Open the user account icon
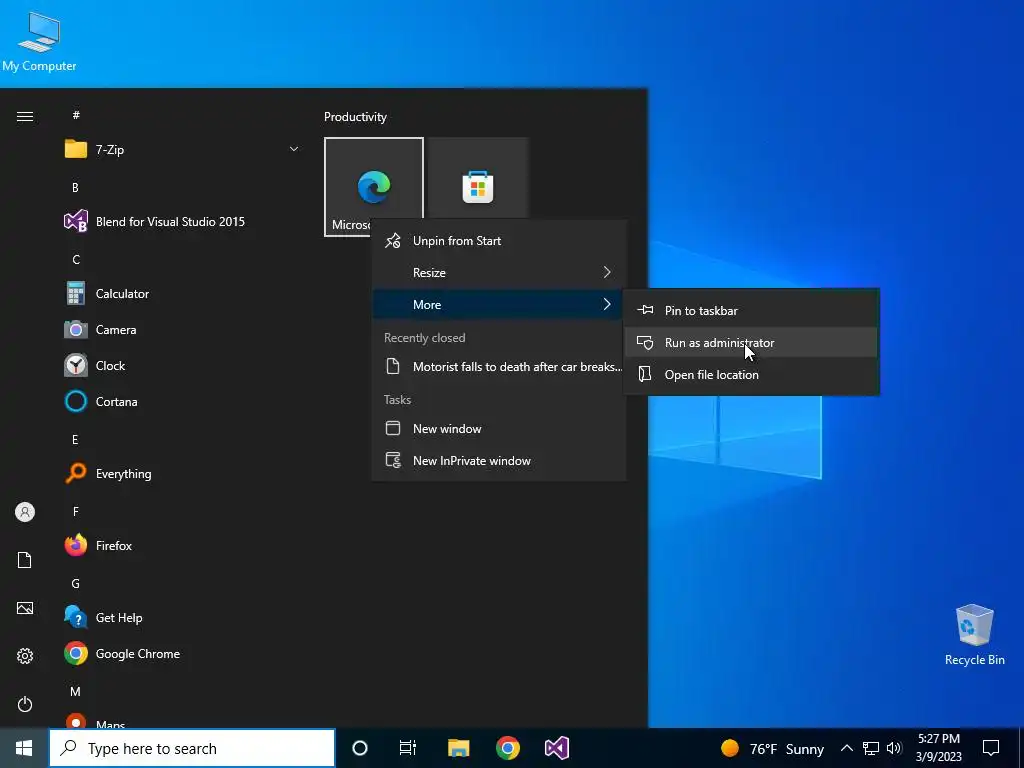Screen dimensions: 1024x768 pyautogui.click(x=25, y=512)
